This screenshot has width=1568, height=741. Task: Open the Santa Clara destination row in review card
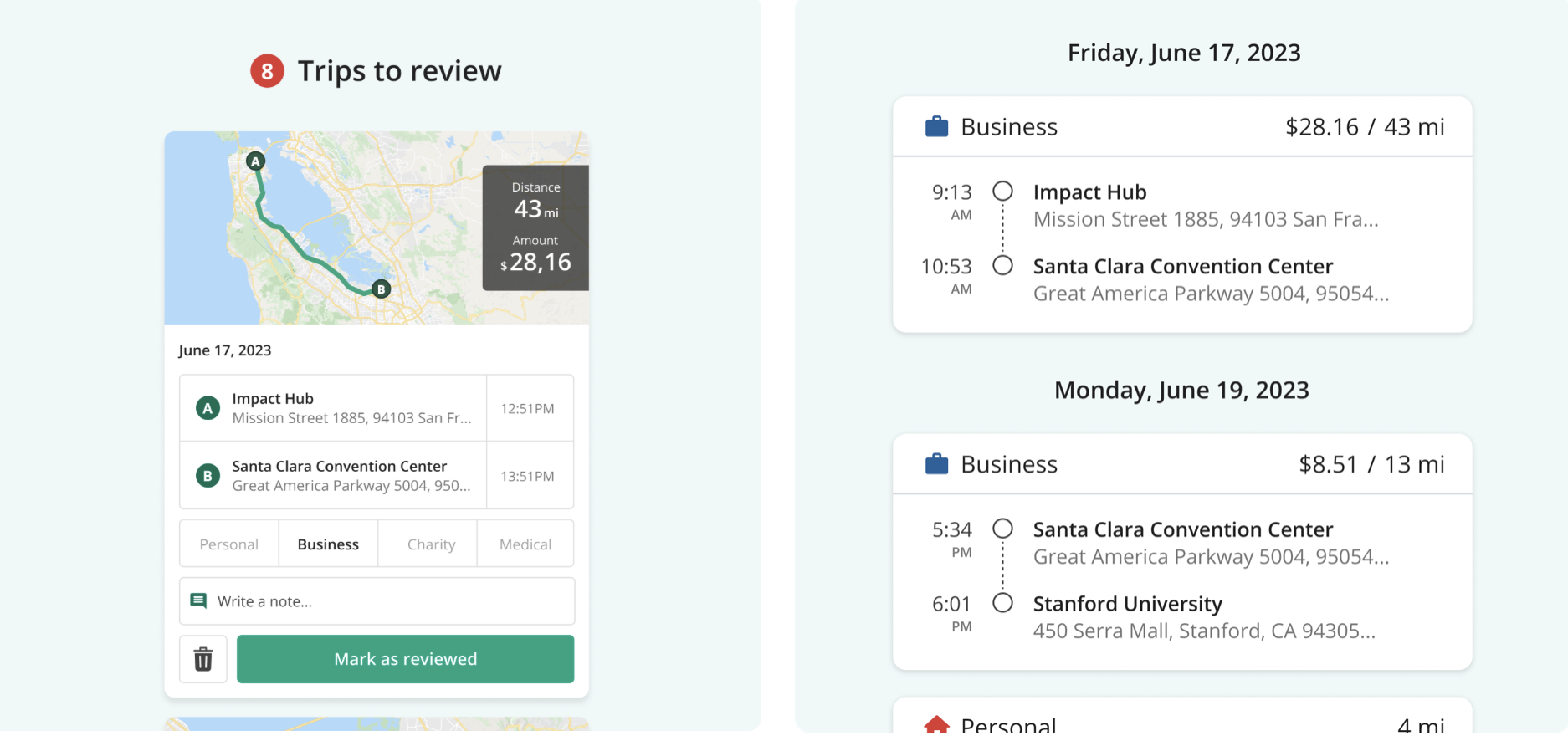335,476
